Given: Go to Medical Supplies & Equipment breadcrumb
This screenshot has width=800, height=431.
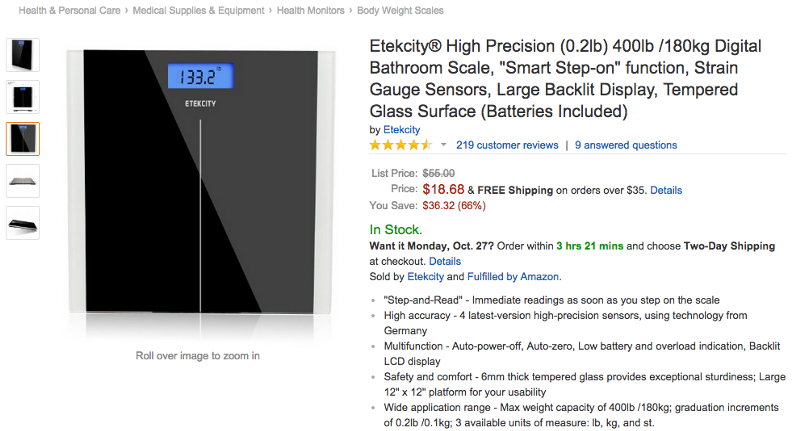Looking at the screenshot, I should pos(198,10).
